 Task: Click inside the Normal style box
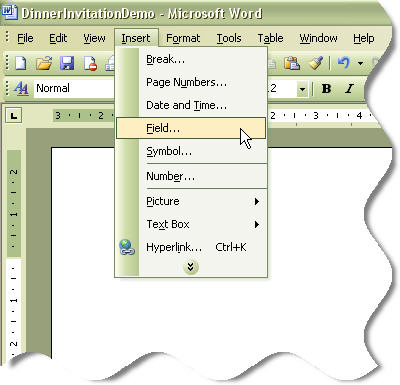coord(74,89)
